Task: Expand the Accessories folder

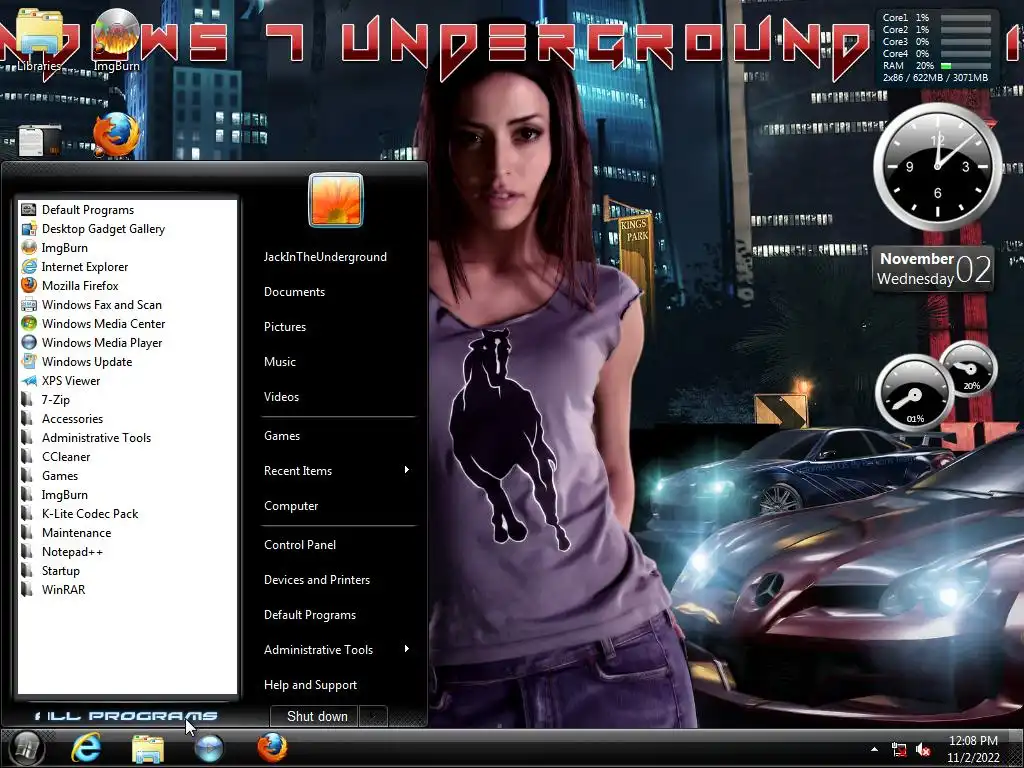Action: pyautogui.click(x=127, y=419)
